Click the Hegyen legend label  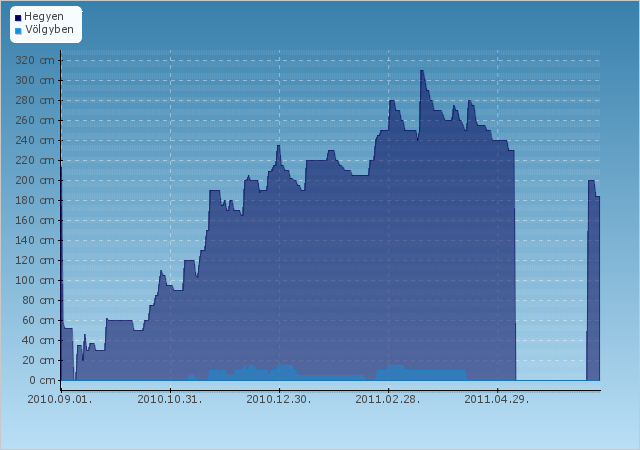(x=44, y=16)
